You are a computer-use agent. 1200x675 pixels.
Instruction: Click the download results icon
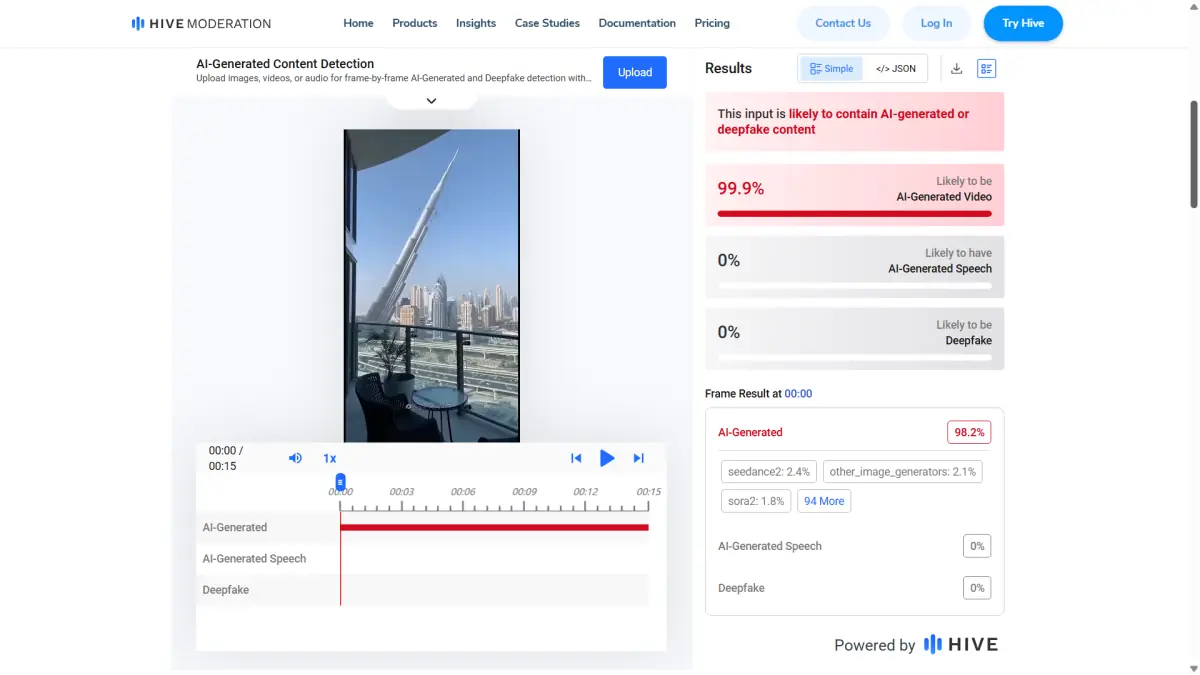956,69
